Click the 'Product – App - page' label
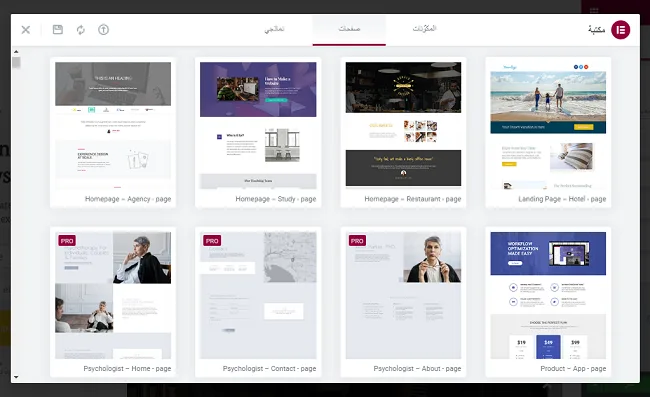The height and width of the screenshot is (397, 650). [573, 368]
